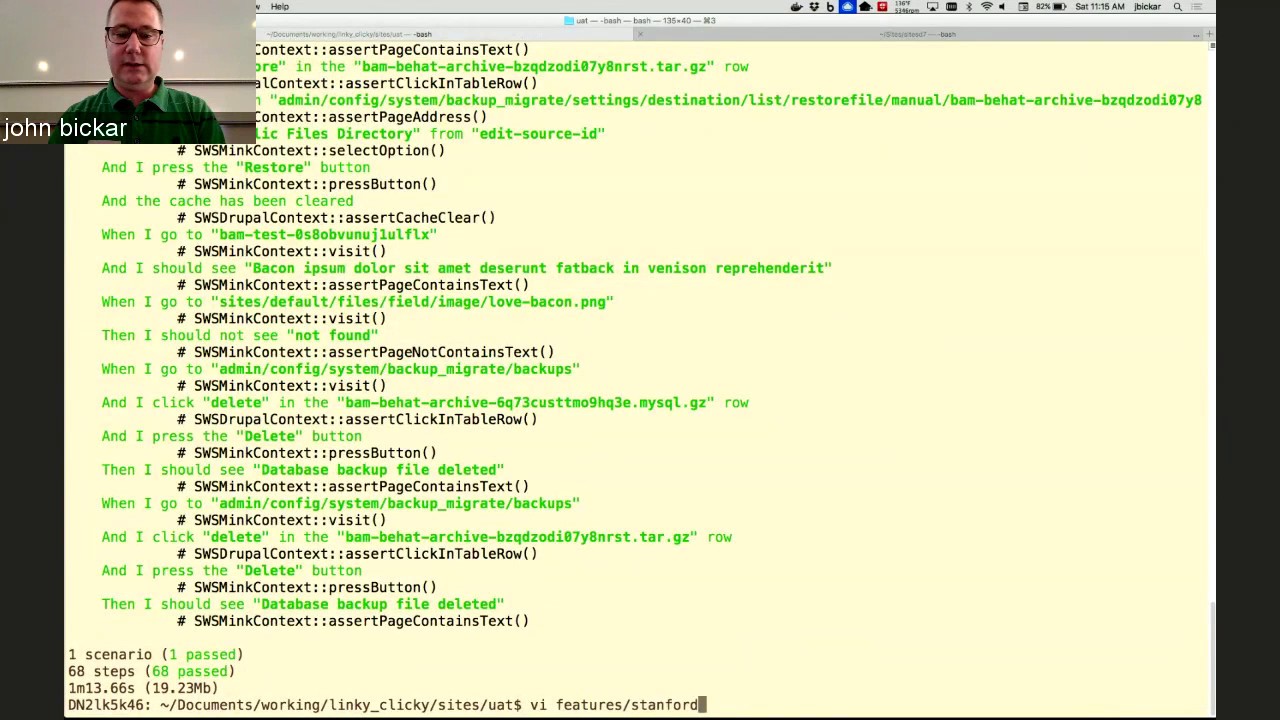
Task: Click "bam-behat-archive-6q73custtmo9hq3e.mysql.gz" text
Action: [525, 403]
